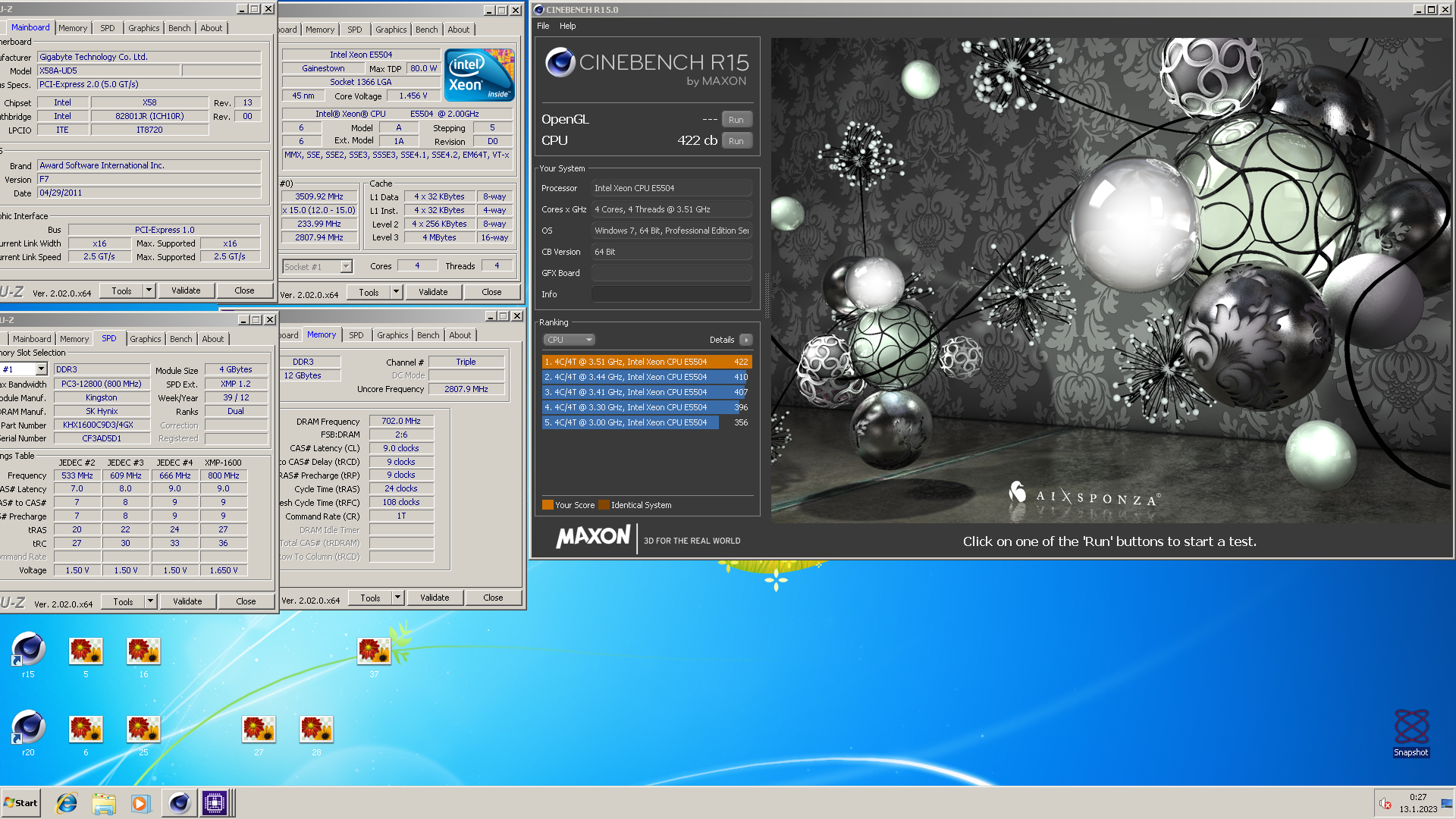
Task: Click the Cinebench R15 sphere logo
Action: pos(560,62)
